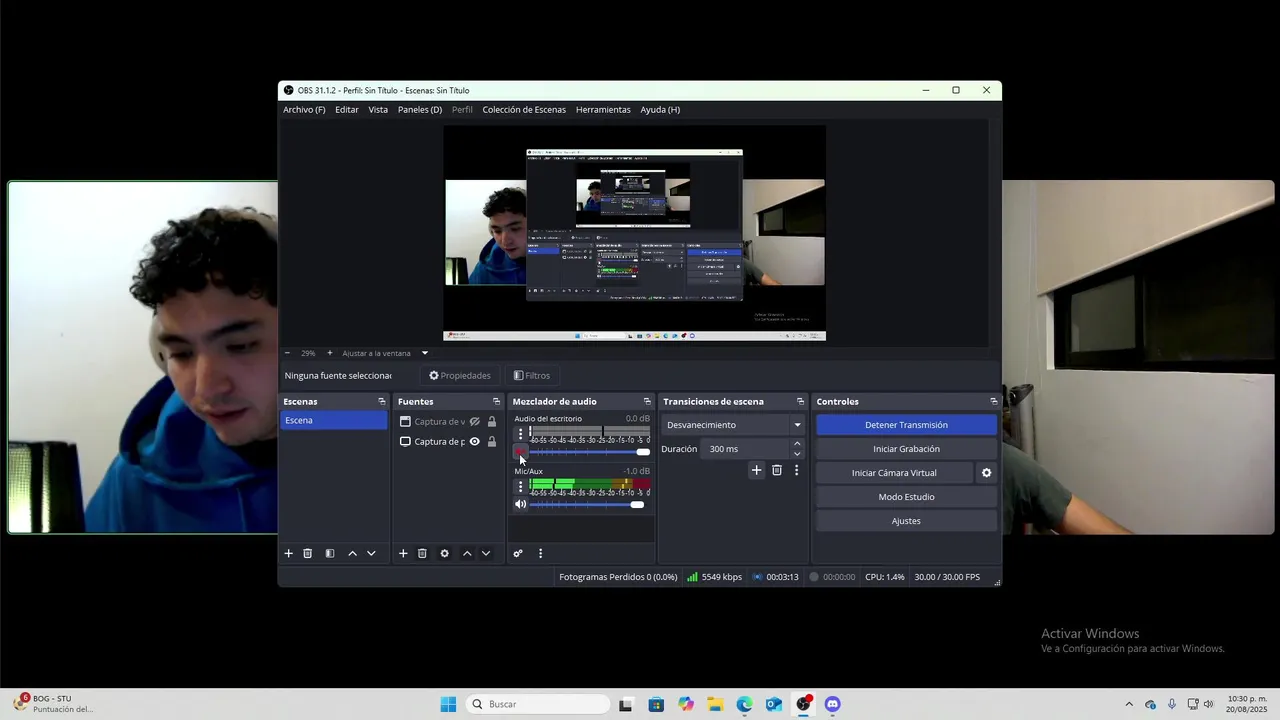Click CPU: 1.4% status bar text

tap(884, 577)
